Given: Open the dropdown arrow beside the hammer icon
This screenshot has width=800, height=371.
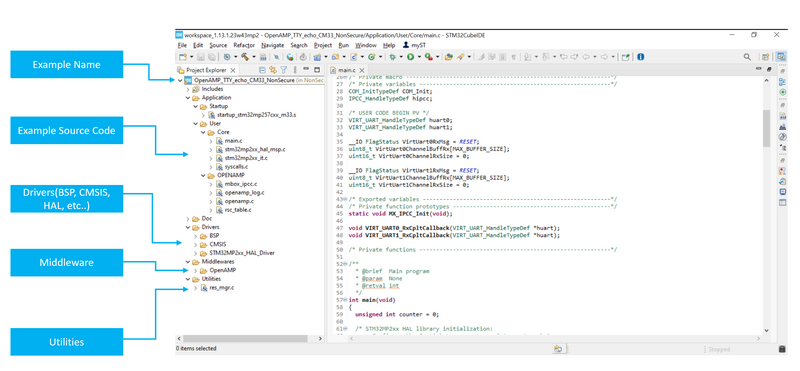Looking at the screenshot, I should [254, 57].
